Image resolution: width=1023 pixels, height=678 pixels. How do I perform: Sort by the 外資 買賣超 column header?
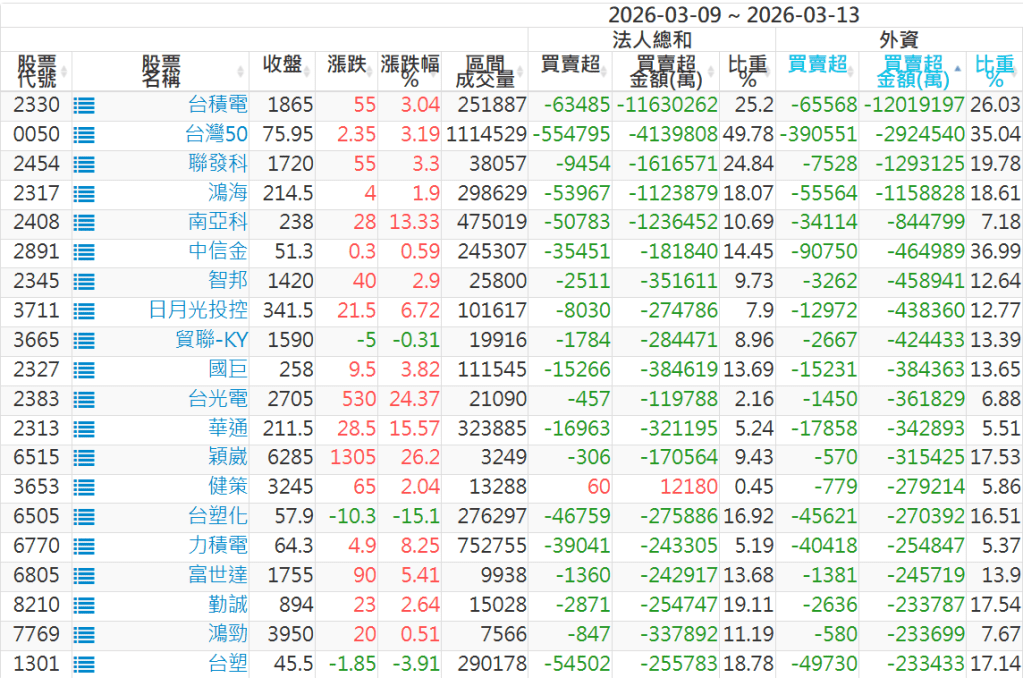[816, 65]
